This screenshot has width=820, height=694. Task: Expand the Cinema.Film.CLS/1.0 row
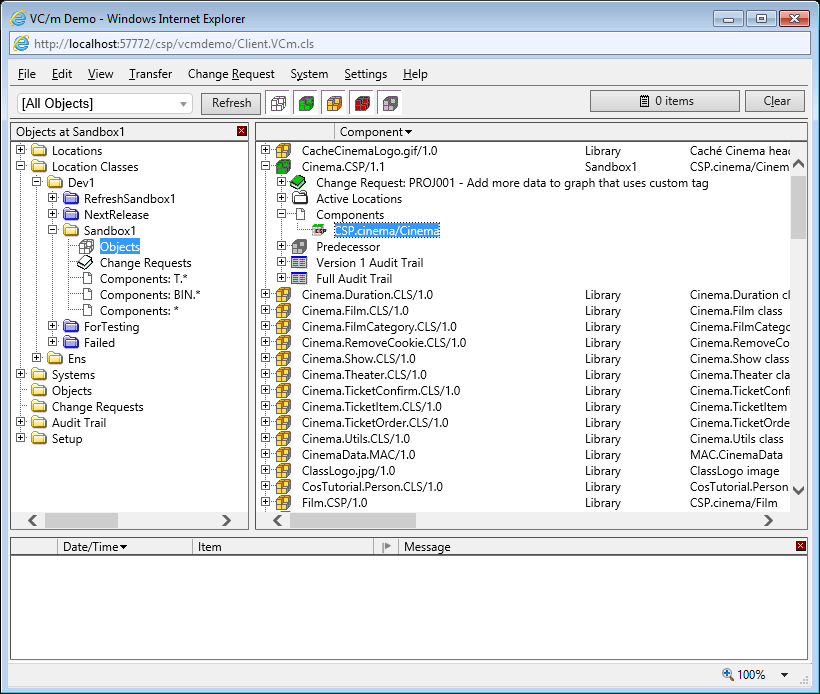pyautogui.click(x=266, y=311)
